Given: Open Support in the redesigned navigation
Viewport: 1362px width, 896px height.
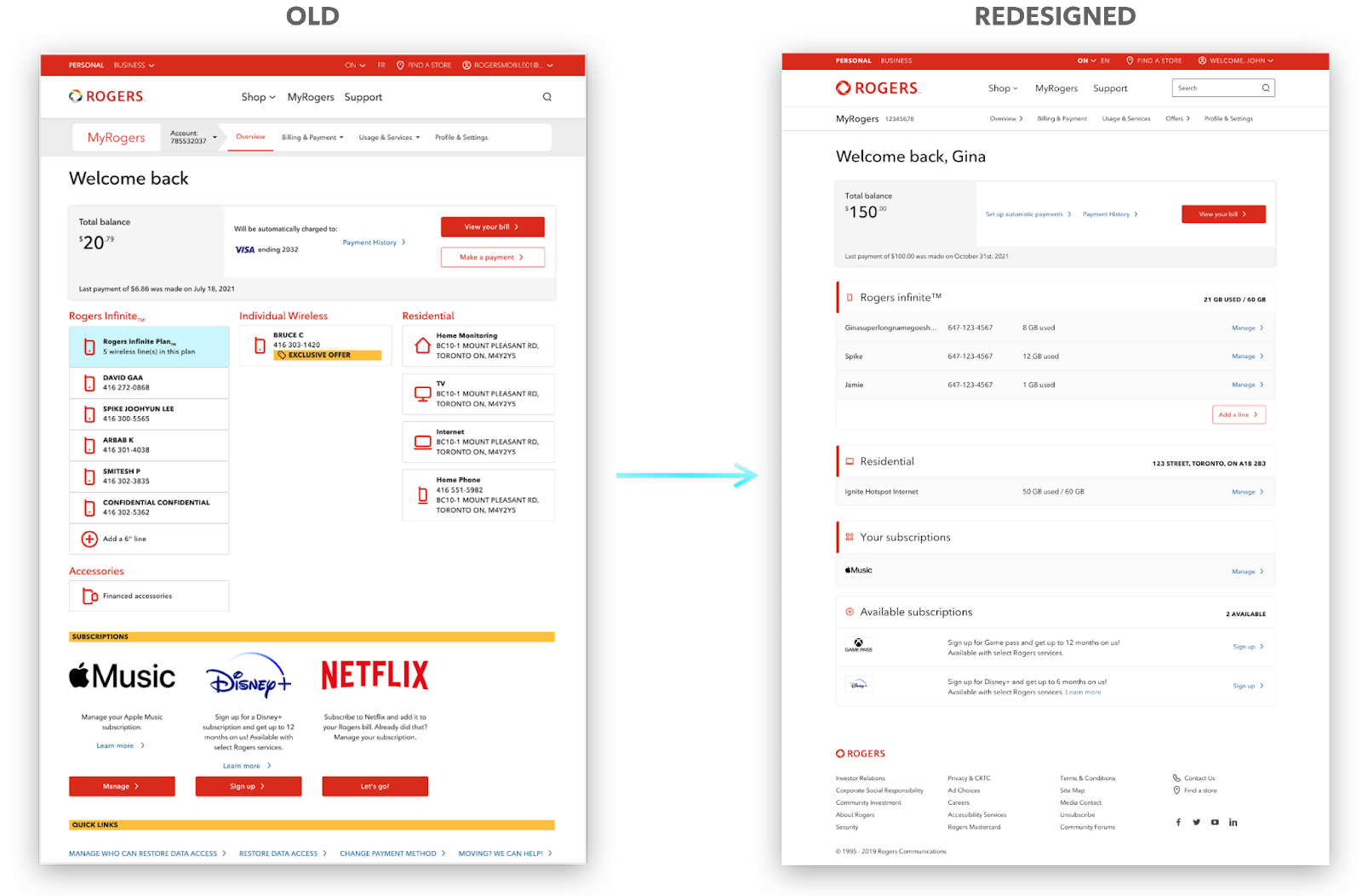Looking at the screenshot, I should click(1110, 88).
